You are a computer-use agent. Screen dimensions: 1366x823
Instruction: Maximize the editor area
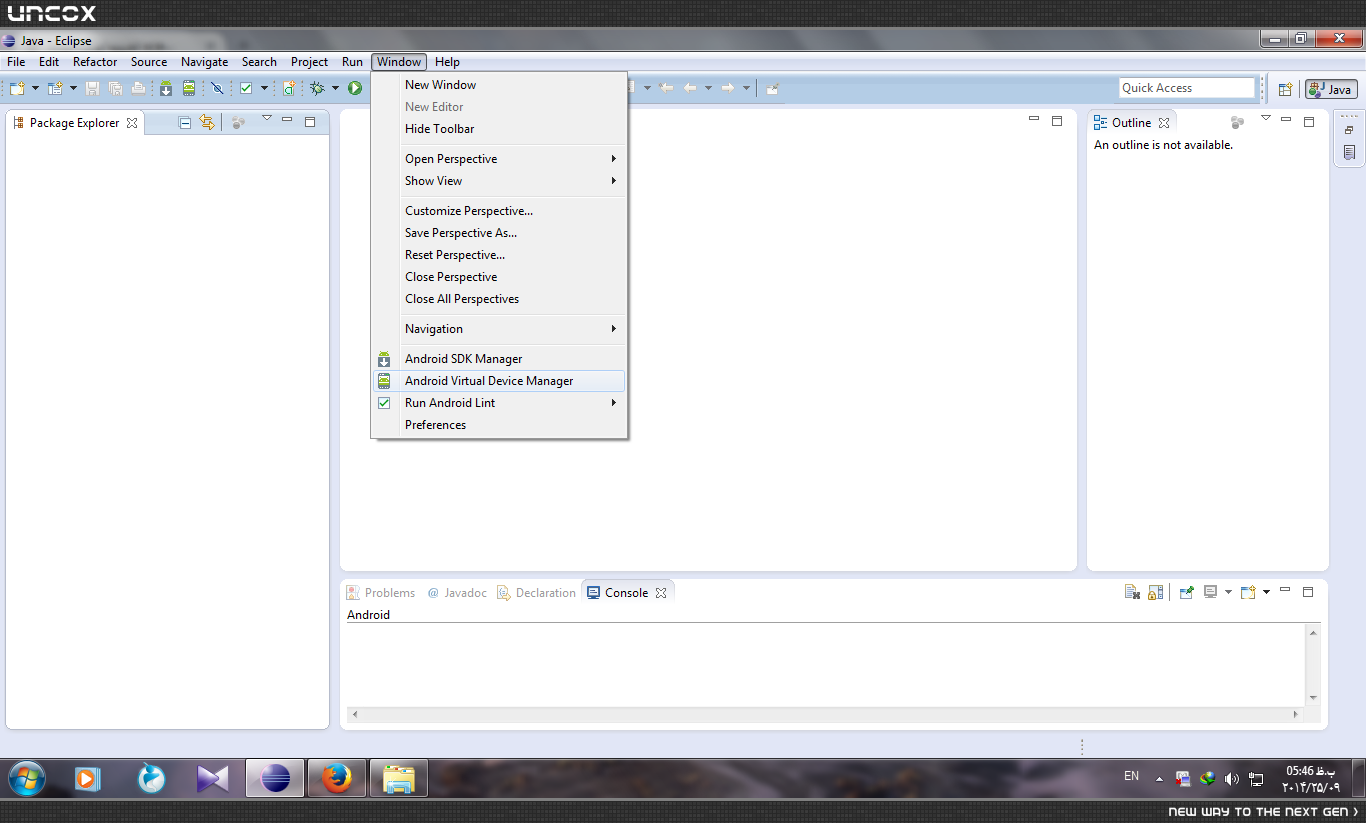click(1057, 121)
